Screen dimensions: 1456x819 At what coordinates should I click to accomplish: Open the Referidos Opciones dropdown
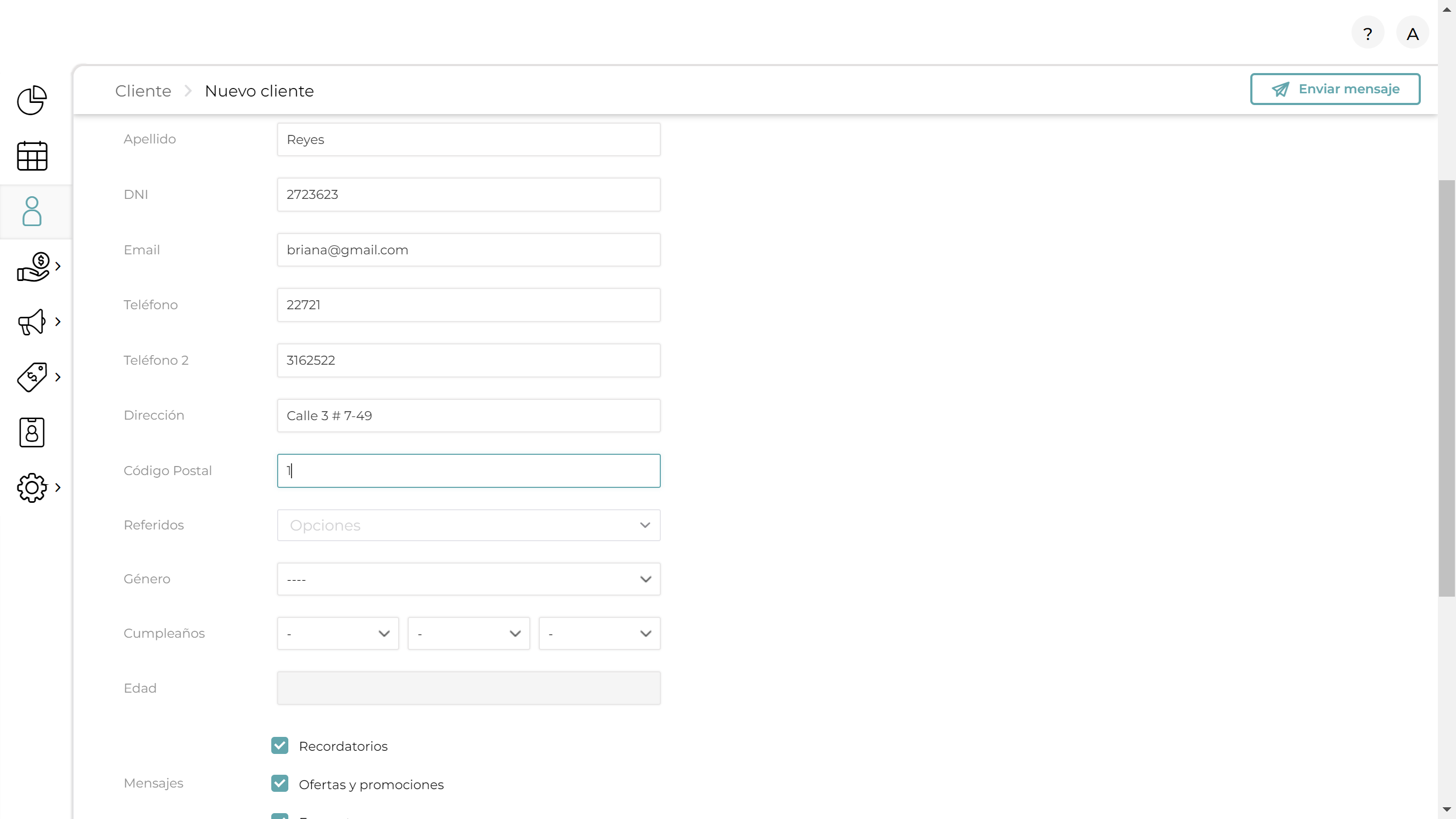pos(468,525)
